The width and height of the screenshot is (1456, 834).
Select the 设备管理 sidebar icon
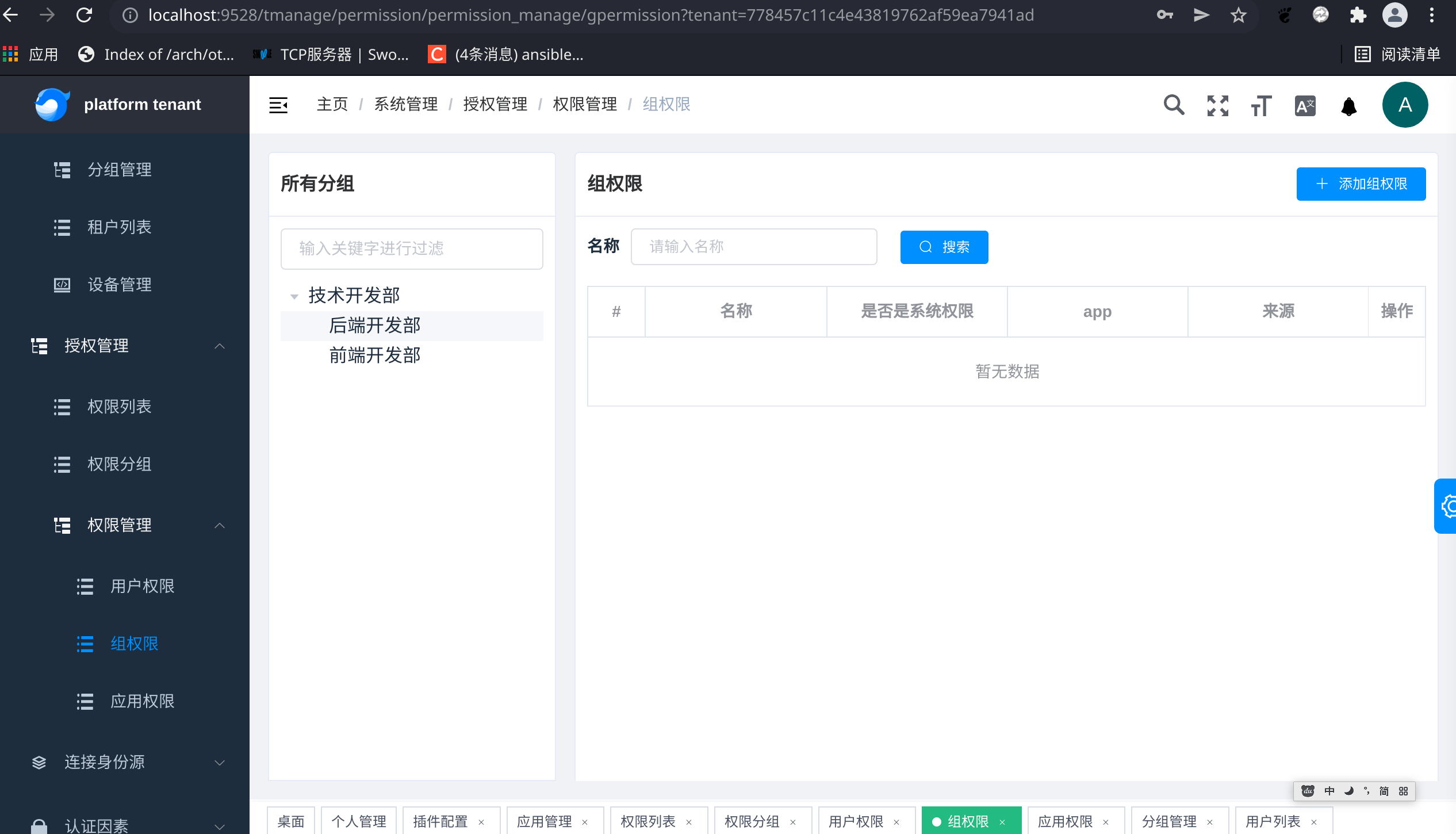point(62,285)
